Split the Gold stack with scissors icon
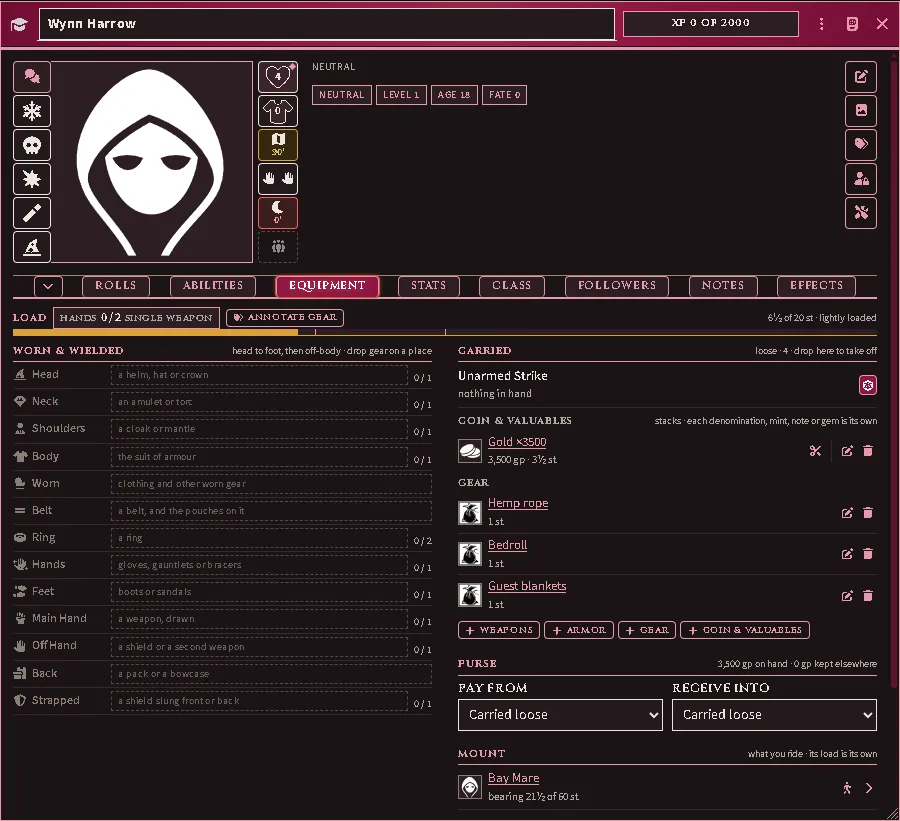Screen dimensions: 900x821 pyautogui.click(x=815, y=451)
